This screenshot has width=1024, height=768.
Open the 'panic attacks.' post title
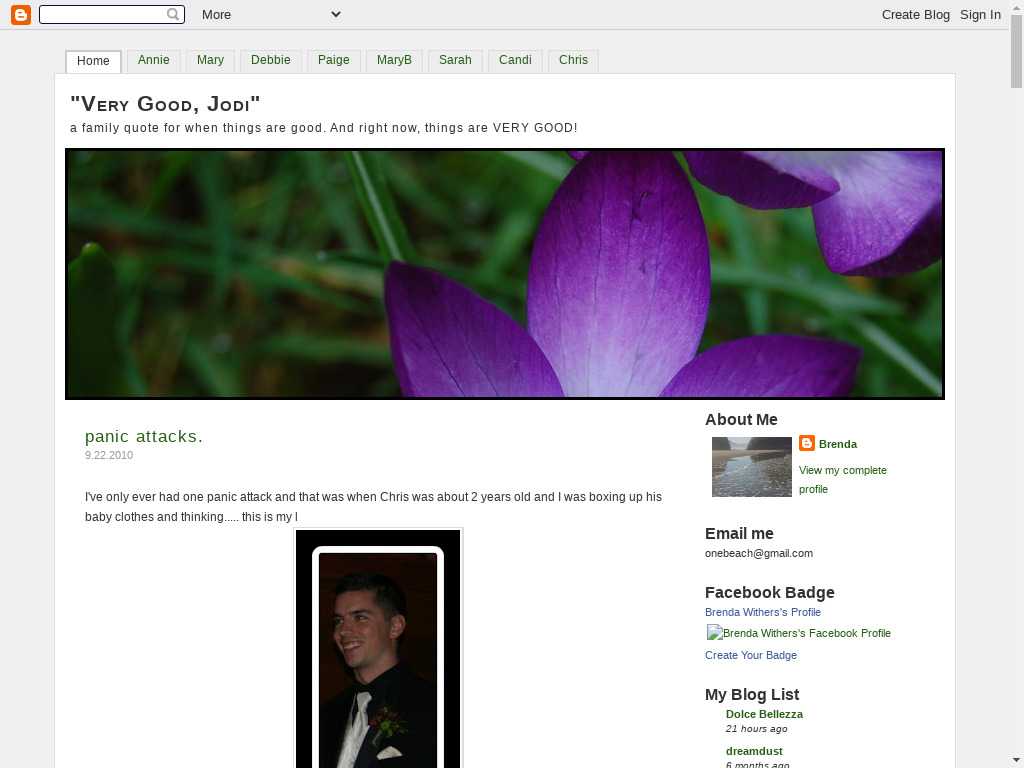(144, 436)
